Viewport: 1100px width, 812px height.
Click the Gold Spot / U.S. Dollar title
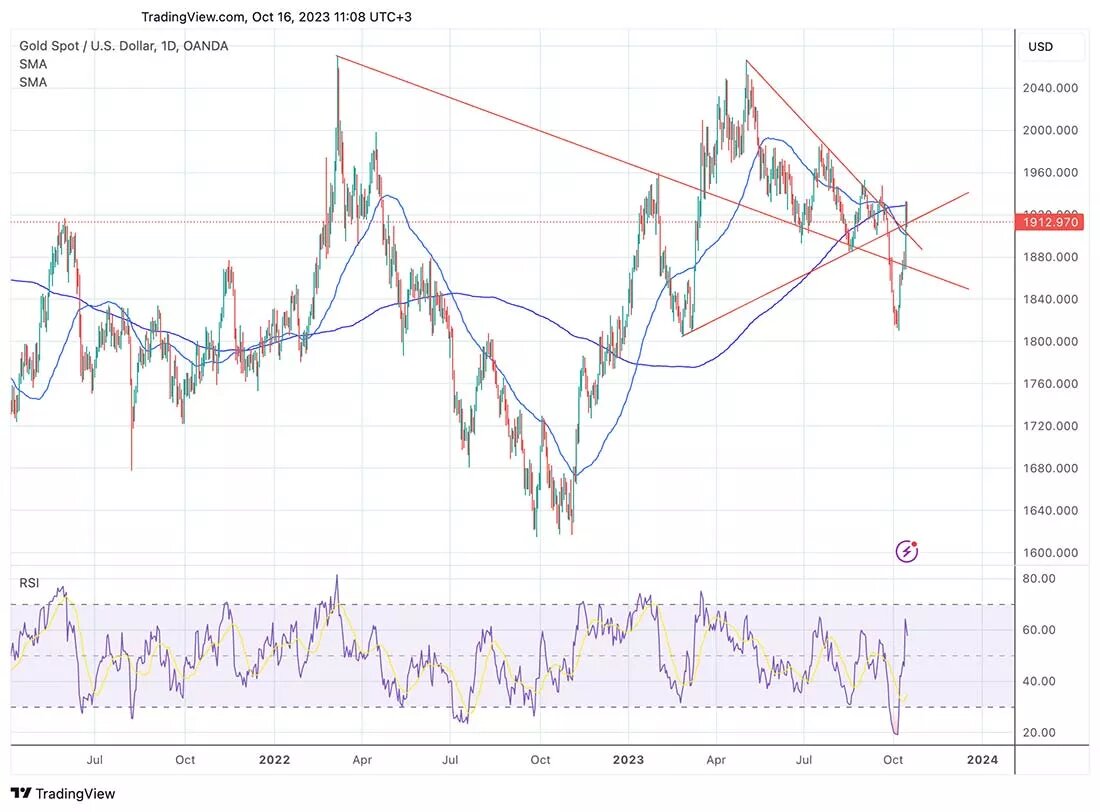click(x=123, y=46)
